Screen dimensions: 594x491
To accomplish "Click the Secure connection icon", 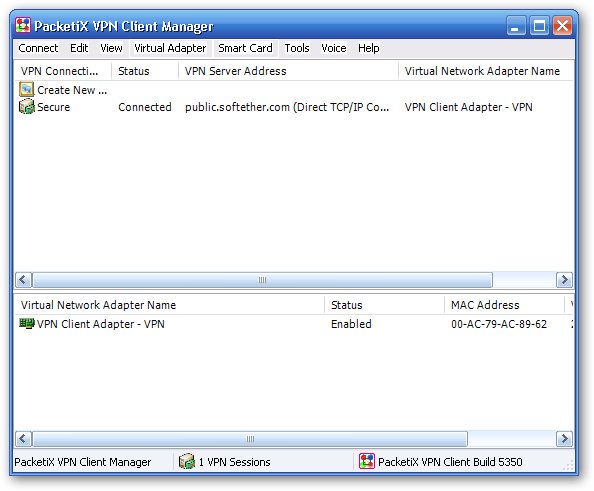I will [x=27, y=107].
